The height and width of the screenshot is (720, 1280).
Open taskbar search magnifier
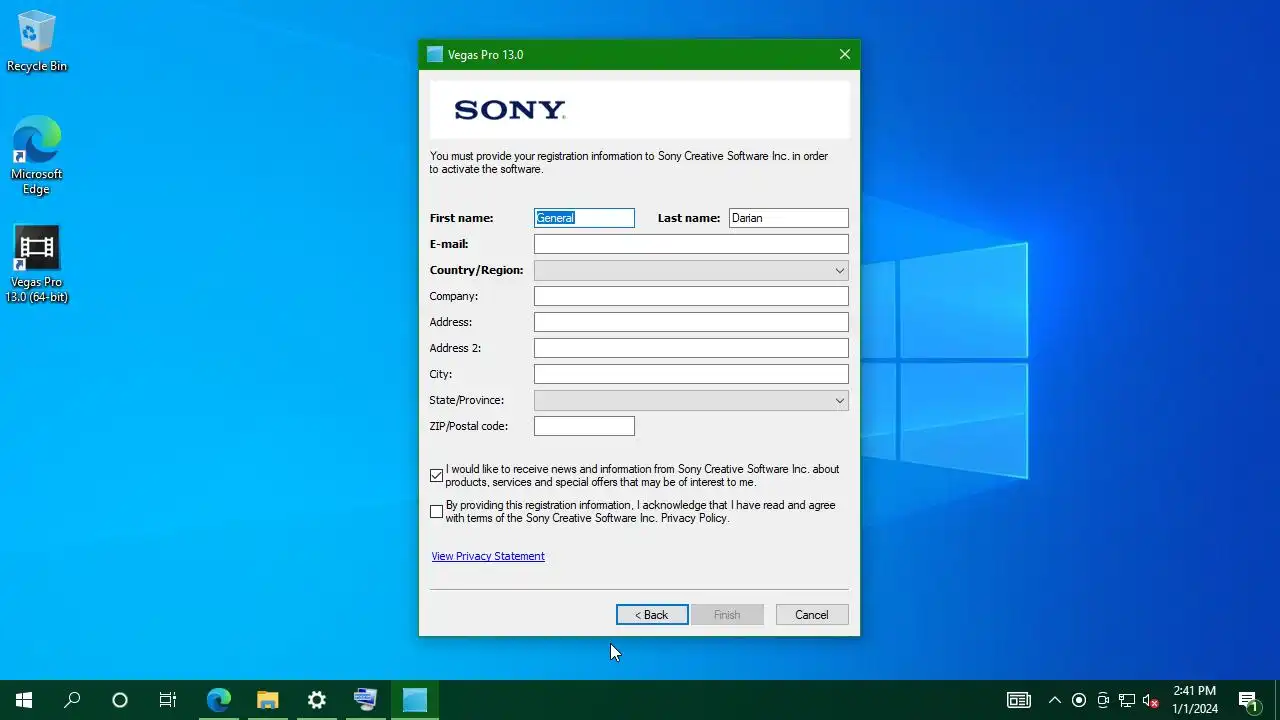[72, 700]
